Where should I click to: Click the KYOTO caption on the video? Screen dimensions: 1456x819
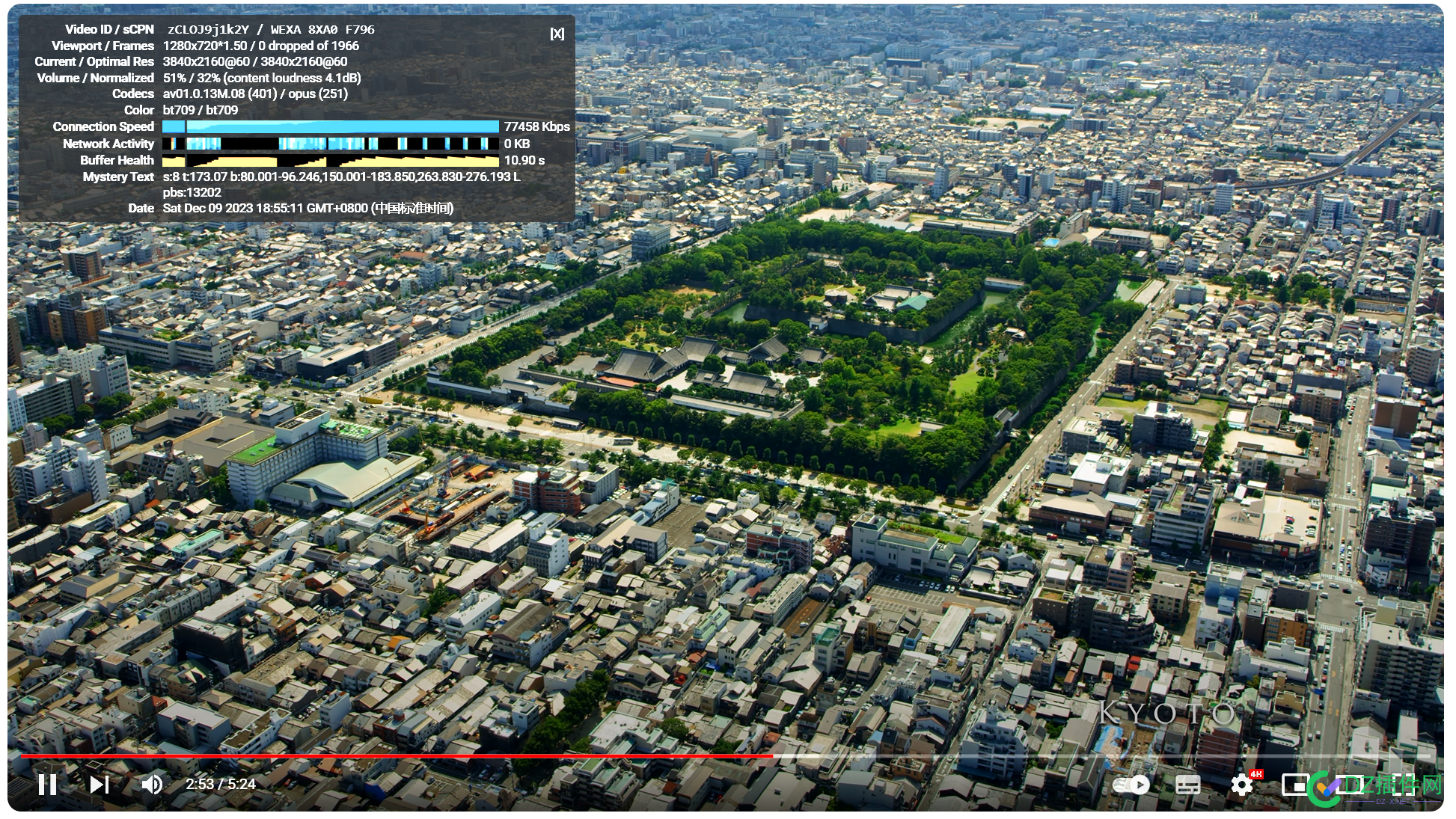tap(1167, 713)
